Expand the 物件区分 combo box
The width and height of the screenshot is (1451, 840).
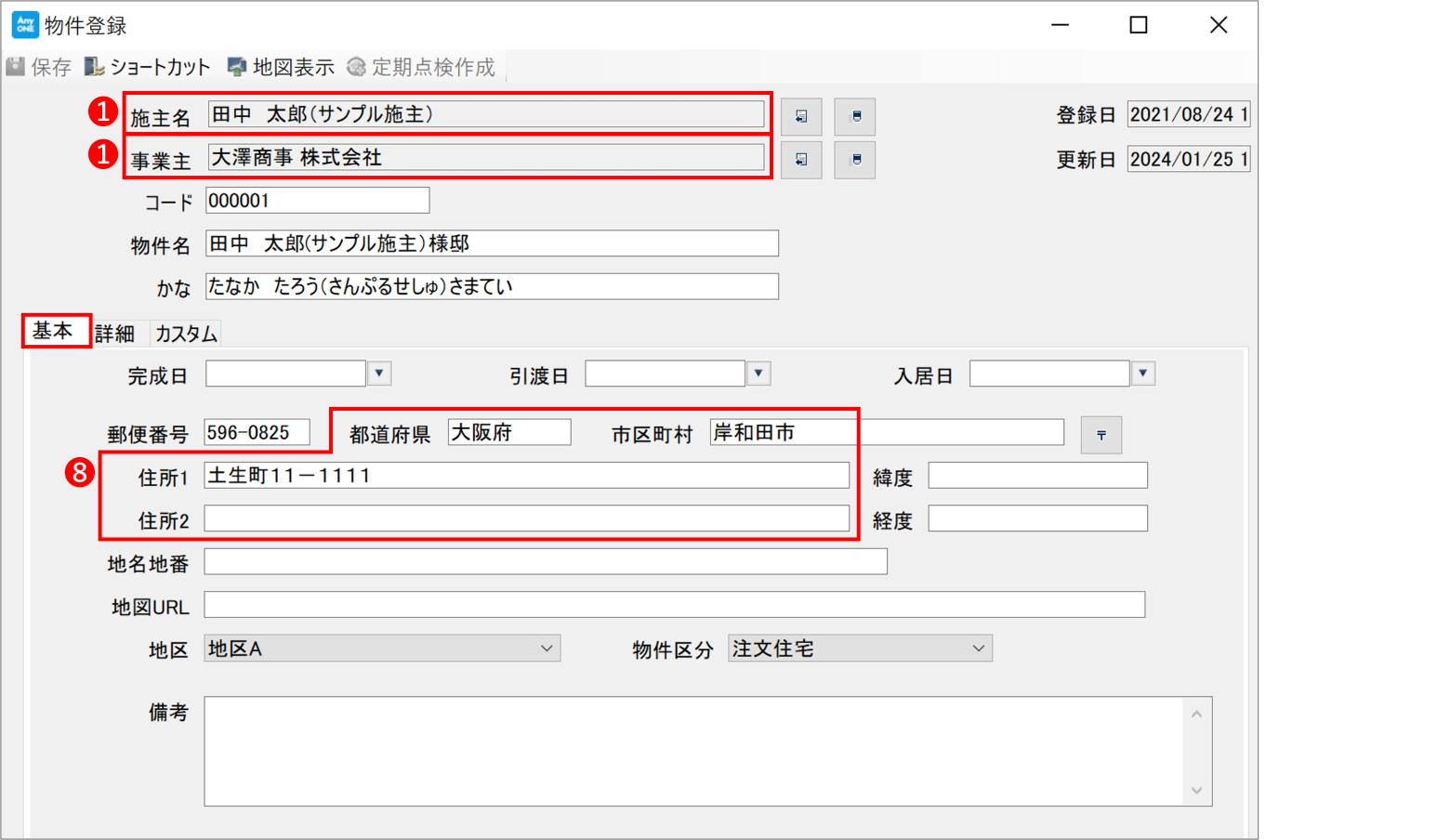(978, 649)
